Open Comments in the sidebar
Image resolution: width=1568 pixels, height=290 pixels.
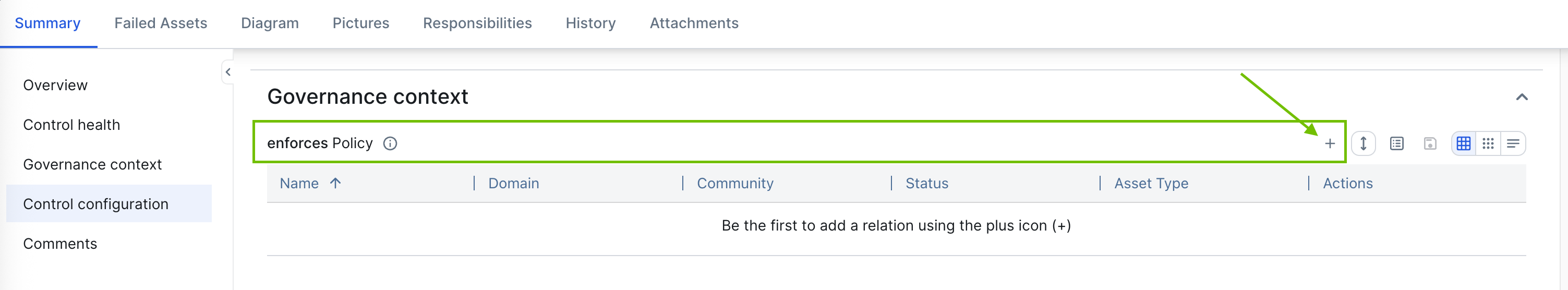61,244
